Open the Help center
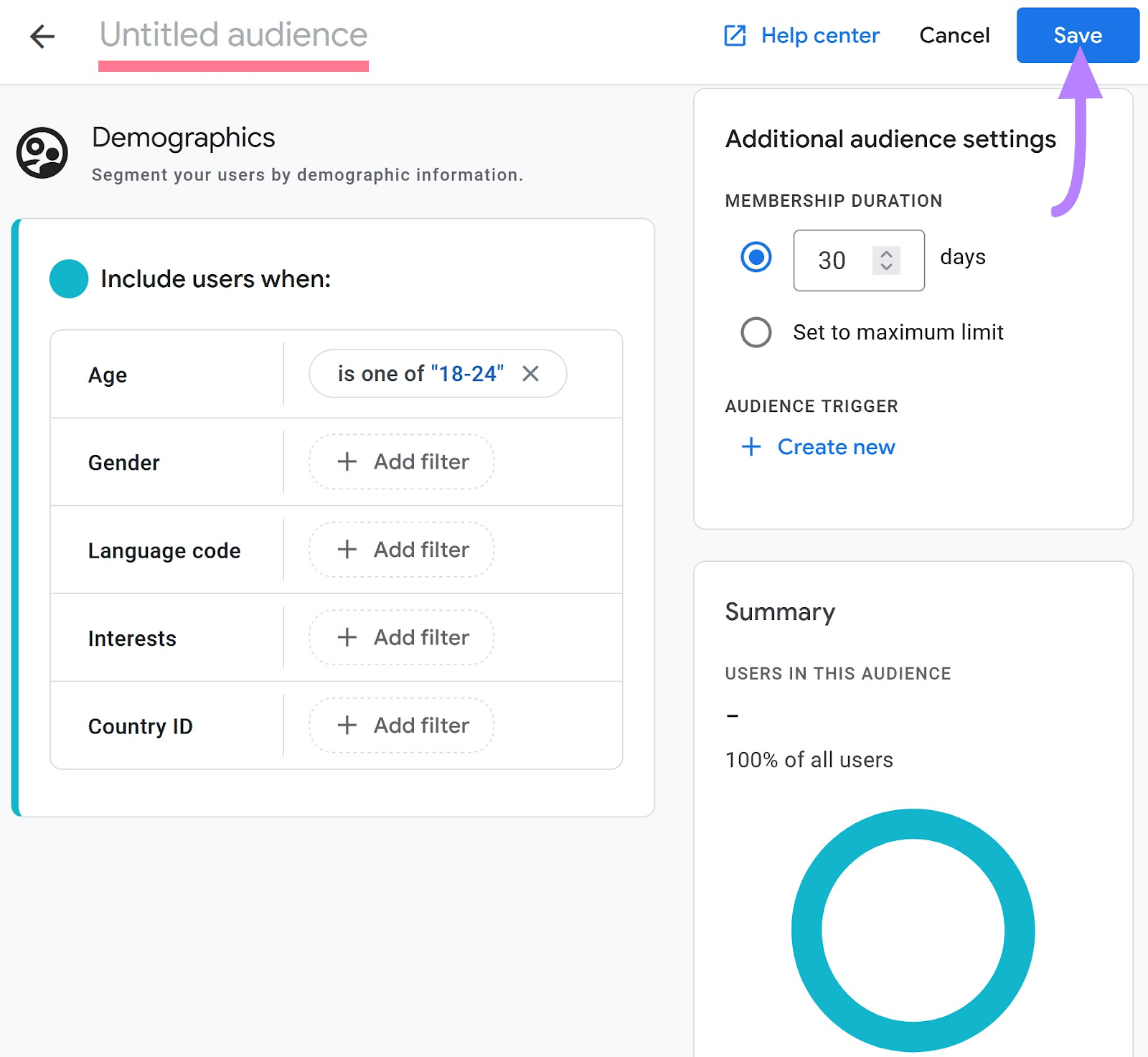 click(x=820, y=35)
